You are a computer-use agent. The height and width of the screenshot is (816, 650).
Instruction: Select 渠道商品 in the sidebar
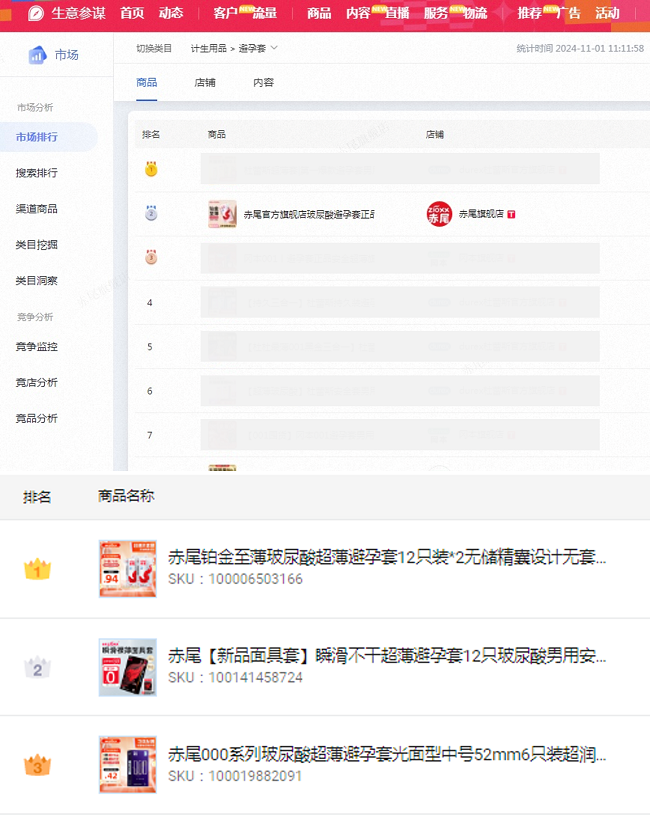click(x=36, y=209)
